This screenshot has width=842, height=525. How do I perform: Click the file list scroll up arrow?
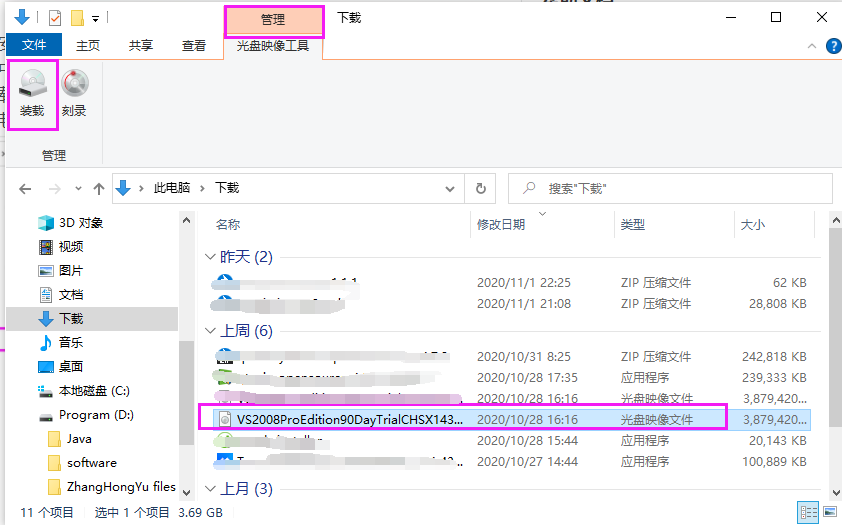pyautogui.click(x=836, y=220)
